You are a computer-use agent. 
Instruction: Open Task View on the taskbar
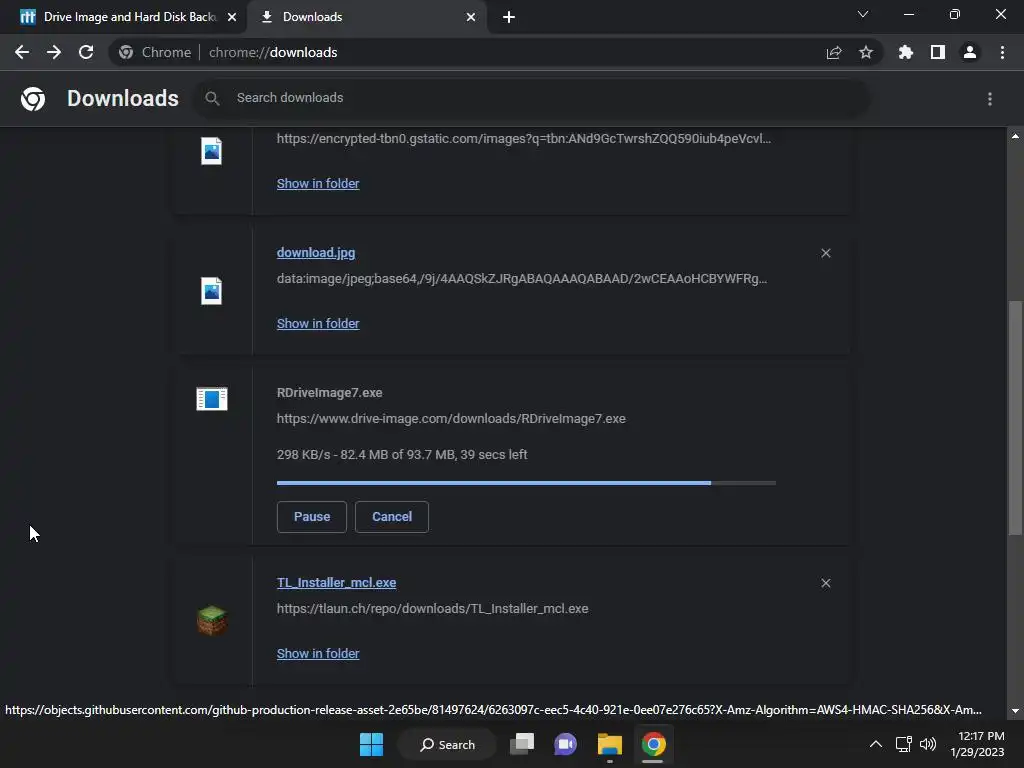click(522, 744)
